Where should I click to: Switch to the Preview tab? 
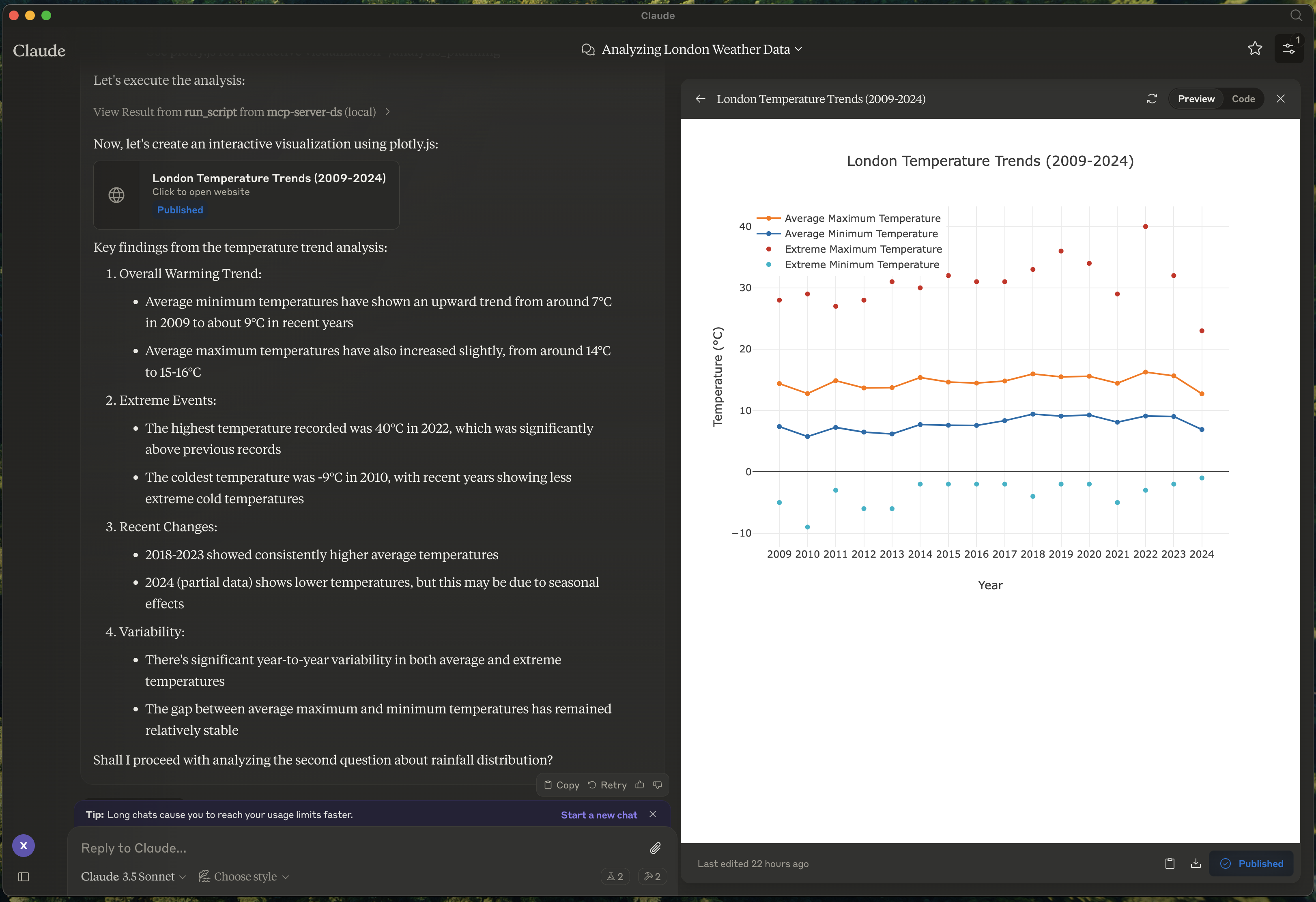(1196, 99)
